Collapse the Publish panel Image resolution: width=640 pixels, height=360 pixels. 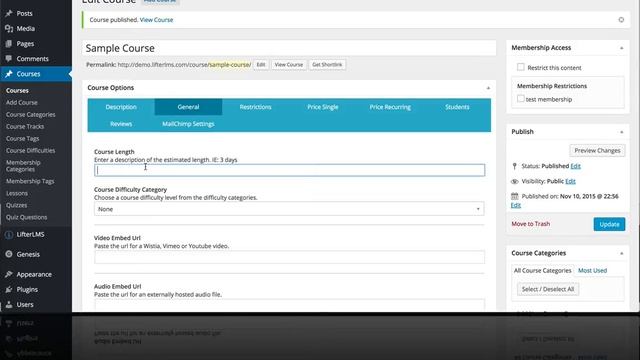point(622,132)
